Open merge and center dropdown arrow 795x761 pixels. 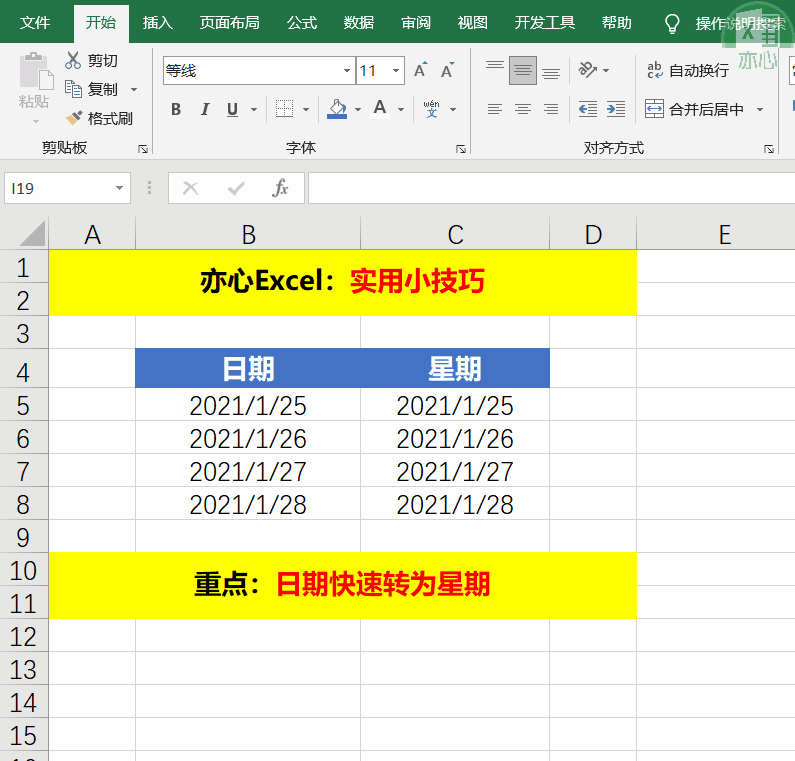coord(760,109)
